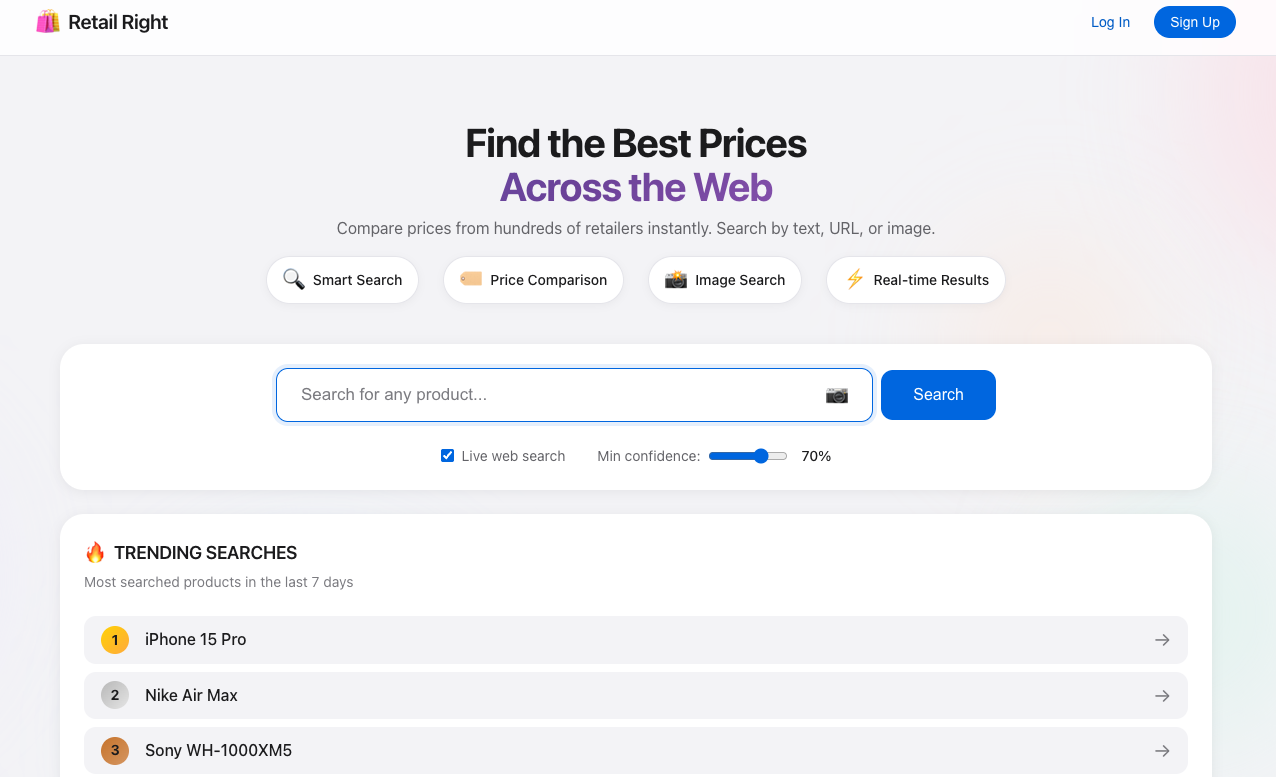Click the Retail Right shopping bag logo icon

point(48,21)
